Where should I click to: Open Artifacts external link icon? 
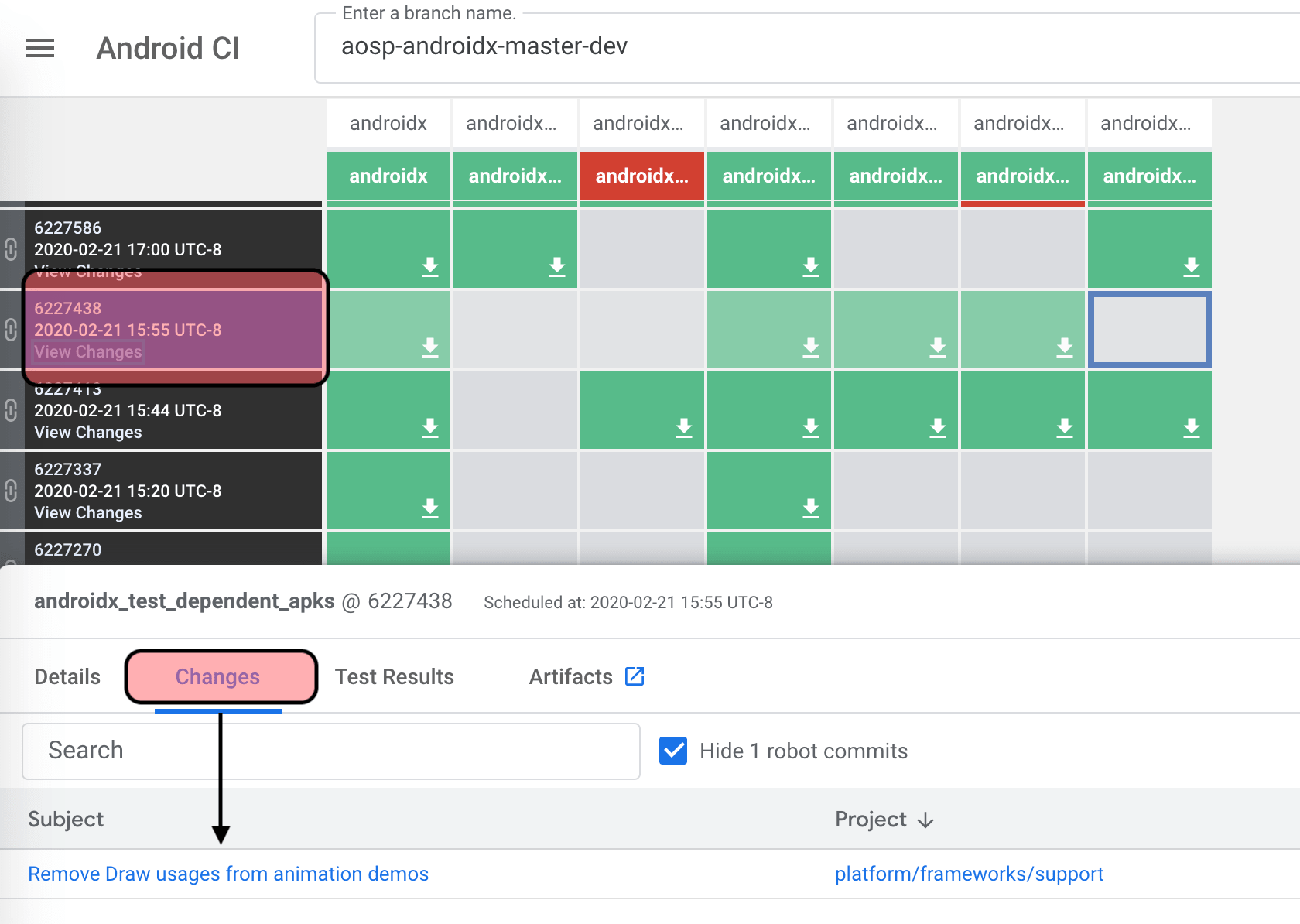point(635,676)
